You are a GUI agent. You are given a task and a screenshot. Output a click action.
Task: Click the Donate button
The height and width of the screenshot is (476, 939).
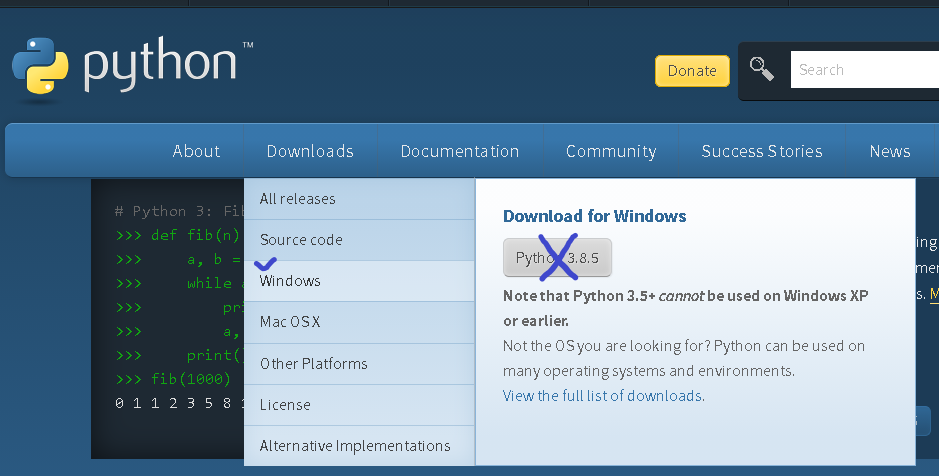[x=692, y=71]
